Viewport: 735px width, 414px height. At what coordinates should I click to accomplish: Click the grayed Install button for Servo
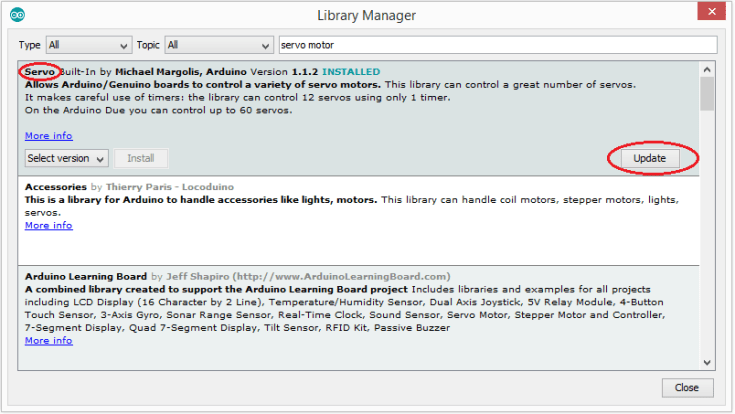coord(141,158)
